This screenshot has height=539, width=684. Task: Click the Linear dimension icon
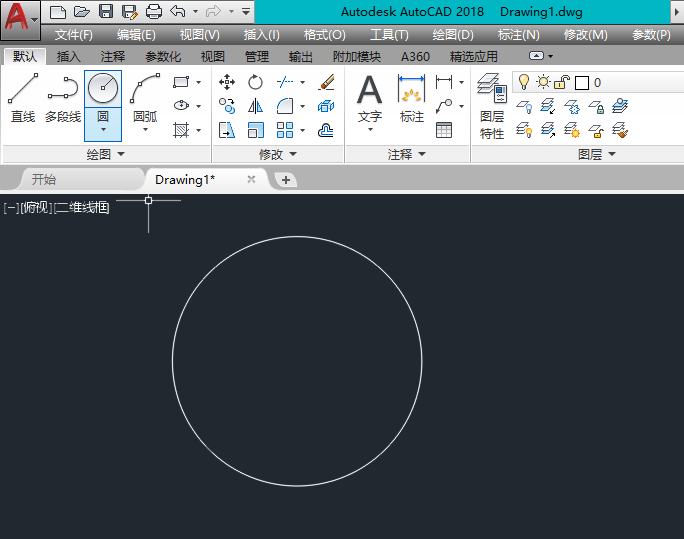[x=444, y=82]
